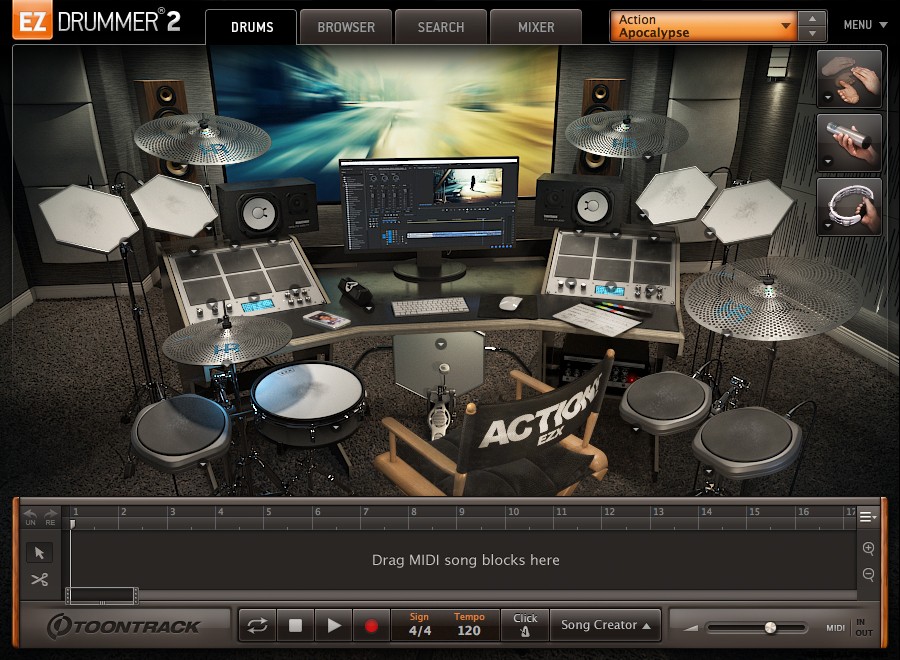Hit the second left hexagonal pad
The width and height of the screenshot is (900, 660).
coord(174,204)
